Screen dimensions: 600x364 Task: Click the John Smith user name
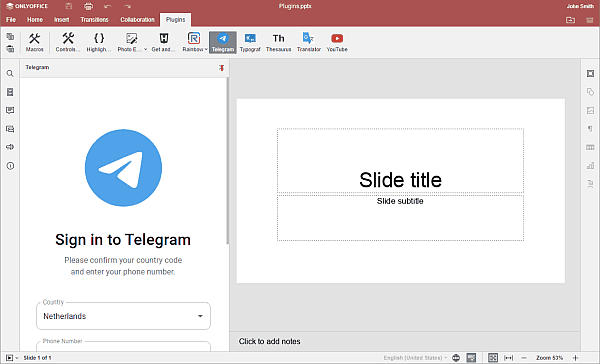click(x=580, y=6)
